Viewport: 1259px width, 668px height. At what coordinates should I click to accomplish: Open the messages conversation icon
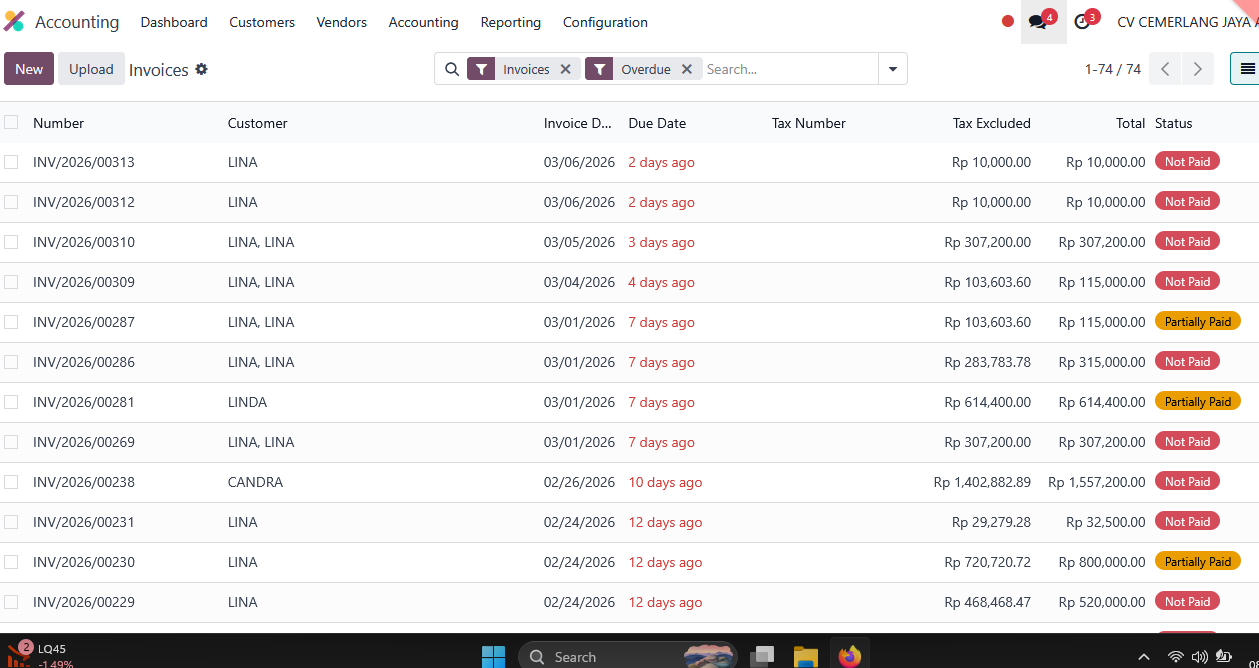(1038, 22)
